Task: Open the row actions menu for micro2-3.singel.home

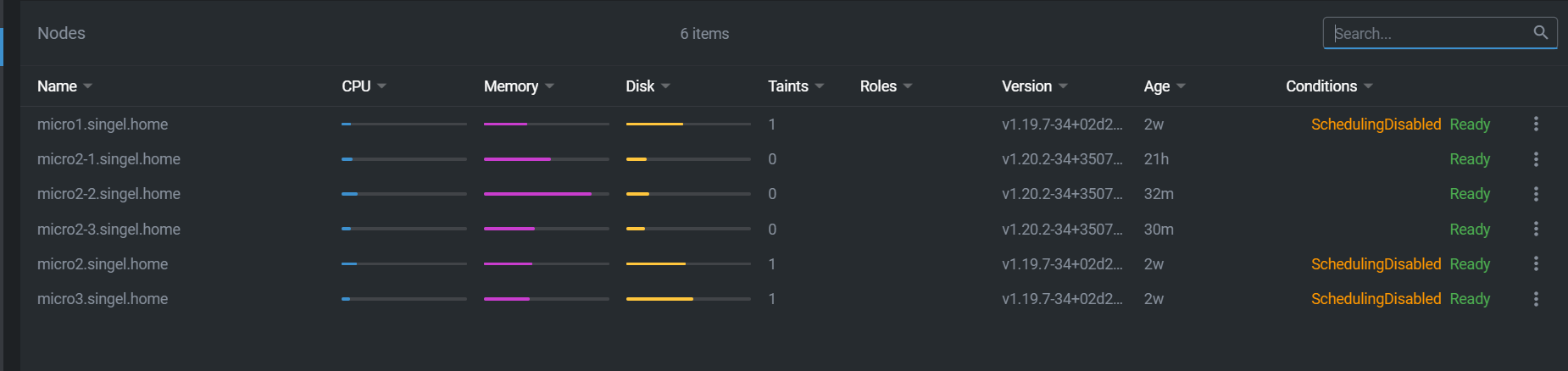Action: pos(1536,230)
